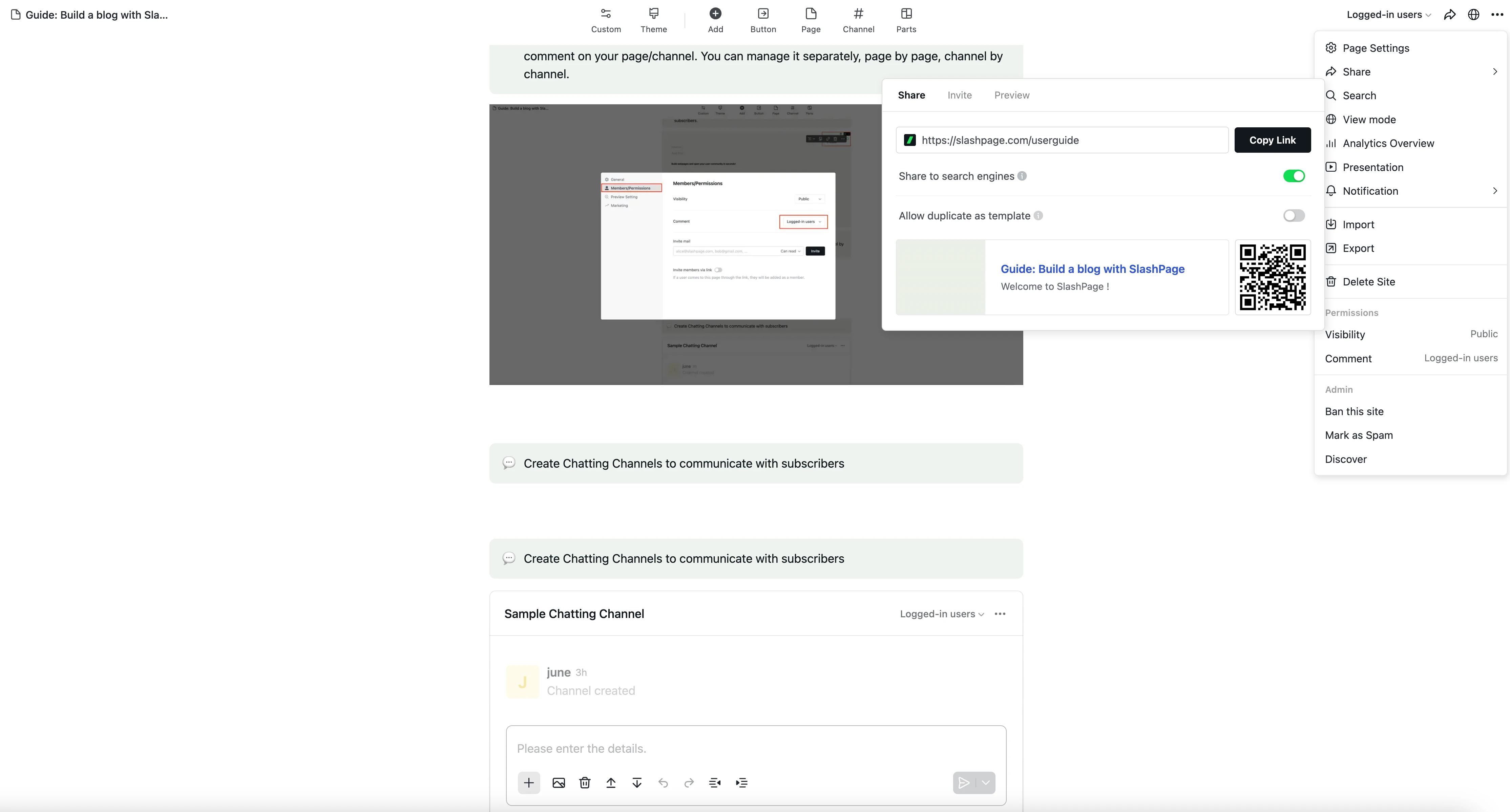Open the Theme tool
The height and width of the screenshot is (812, 1510).
pyautogui.click(x=654, y=21)
